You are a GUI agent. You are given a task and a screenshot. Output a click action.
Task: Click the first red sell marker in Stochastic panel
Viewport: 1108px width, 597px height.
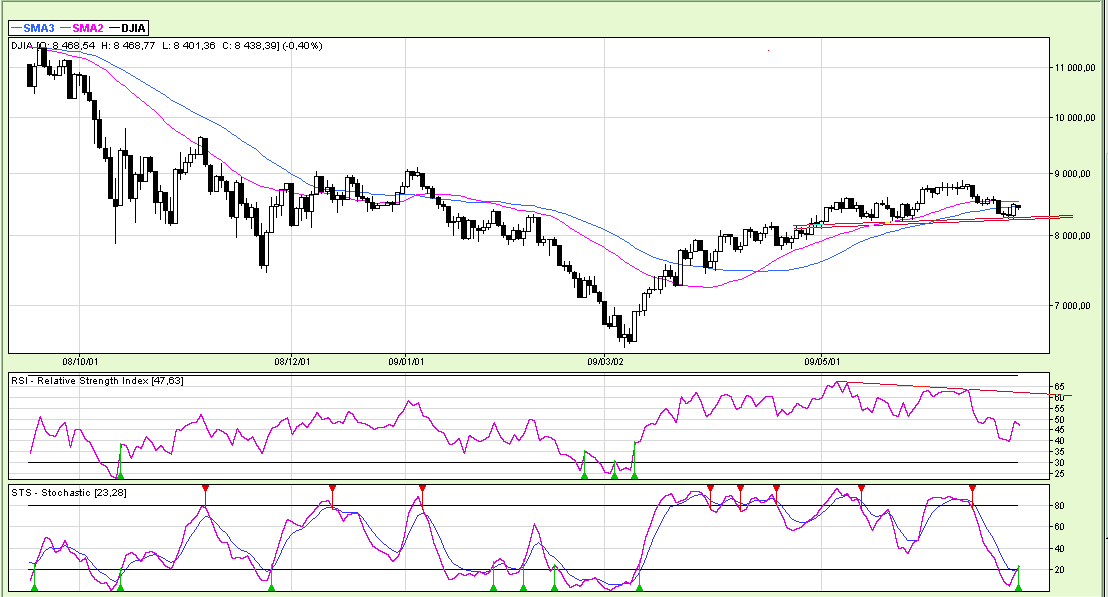(x=205, y=489)
